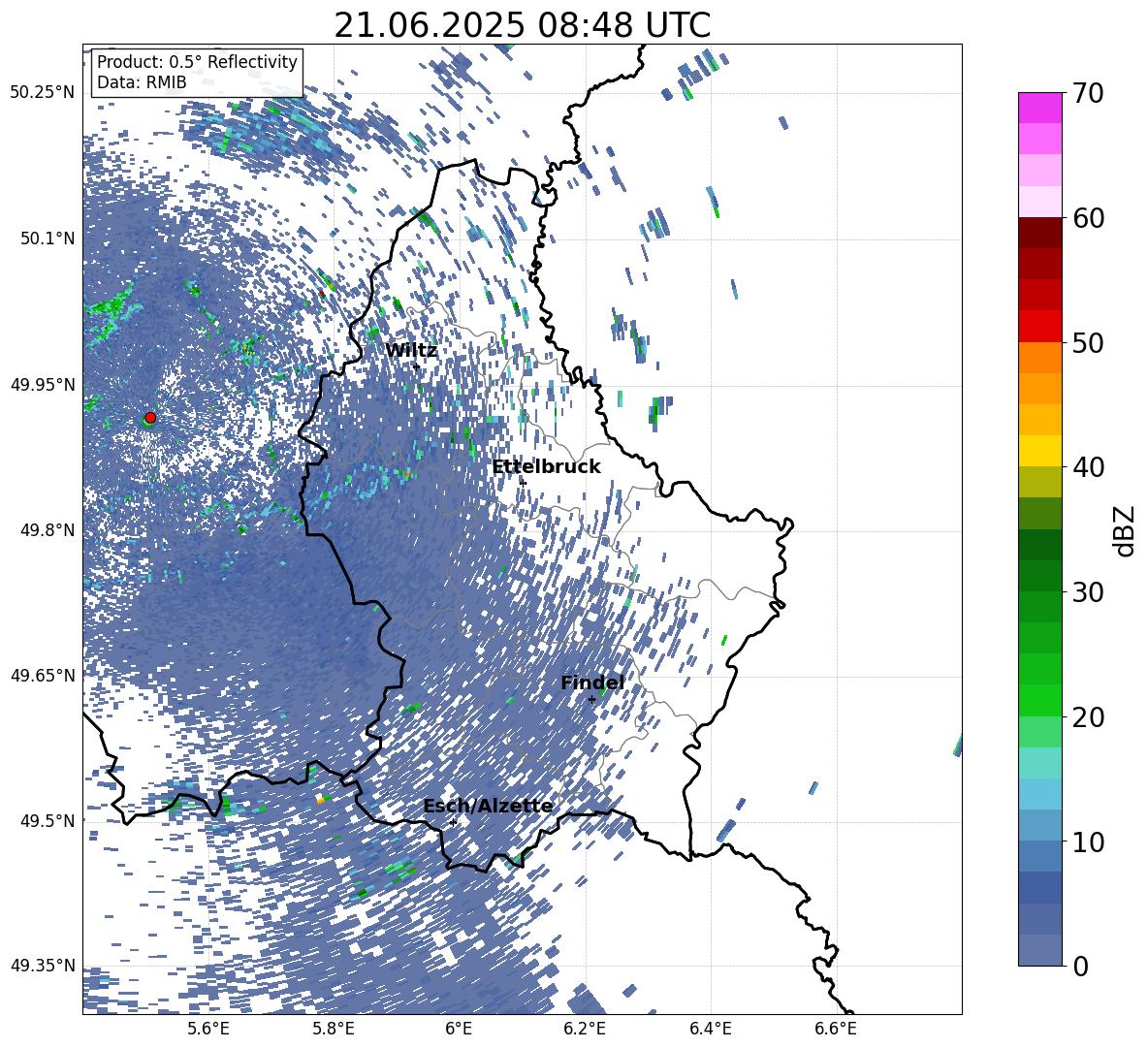Click the 50 tick on colorbar
1148x1048 pixels.
pos(1089,342)
